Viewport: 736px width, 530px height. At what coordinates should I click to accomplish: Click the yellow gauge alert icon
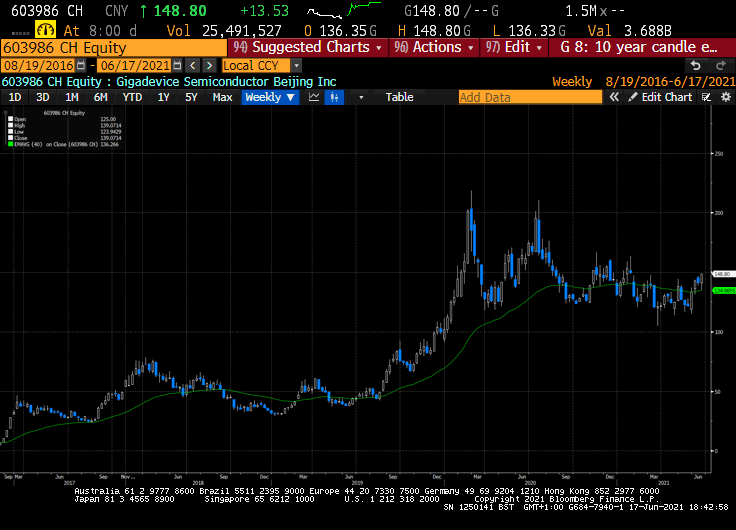pyautogui.click(x=46, y=30)
